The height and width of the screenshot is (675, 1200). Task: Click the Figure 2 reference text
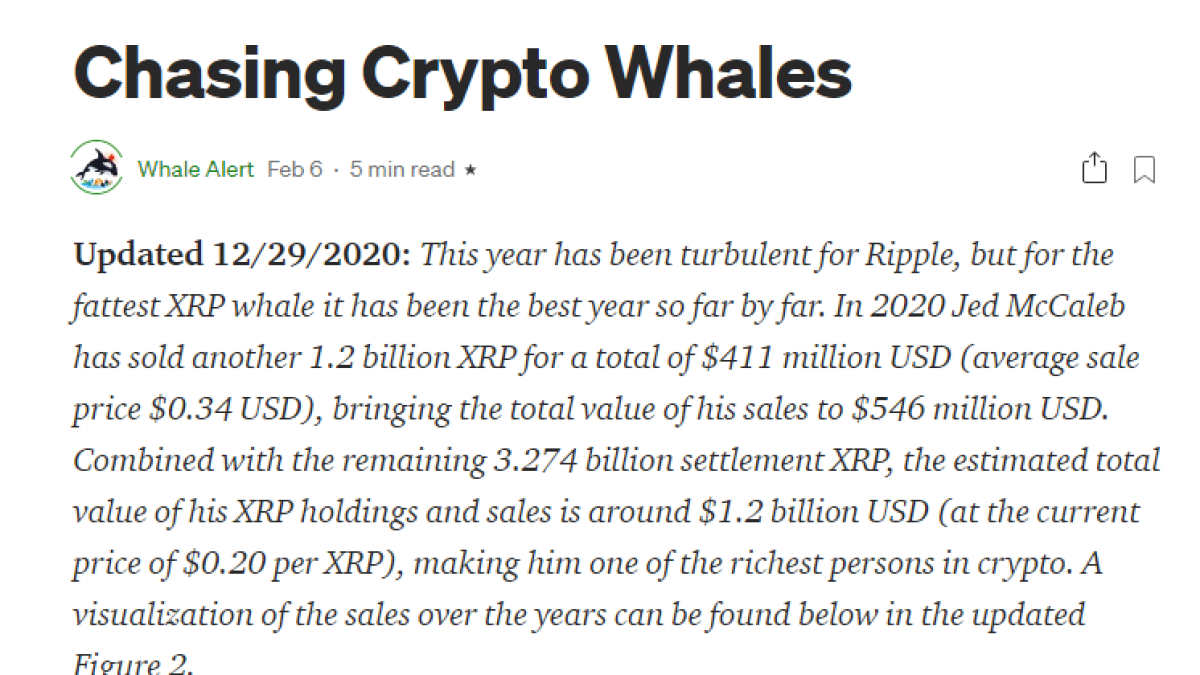click(133, 664)
